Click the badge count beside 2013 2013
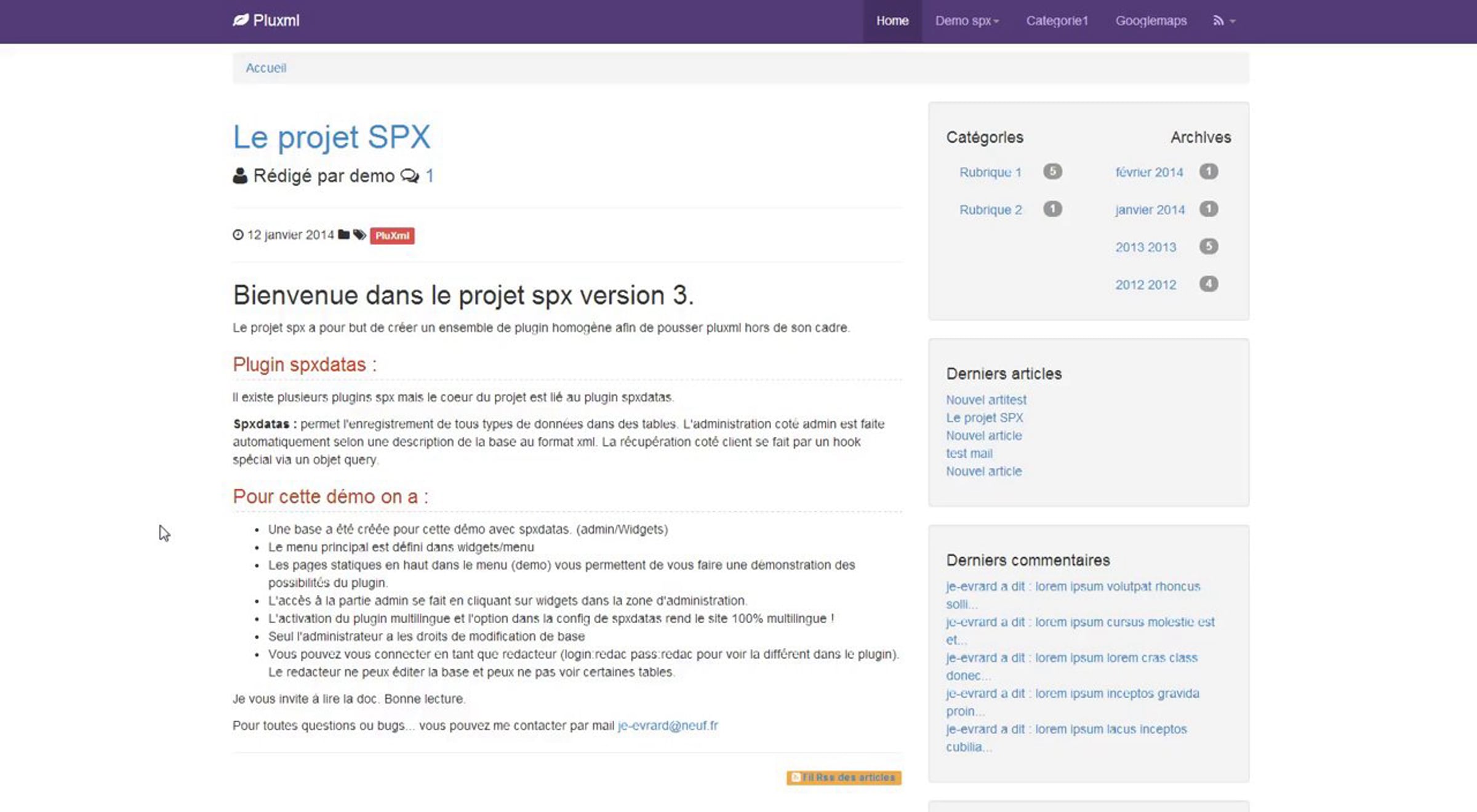1477x812 pixels. coord(1209,247)
